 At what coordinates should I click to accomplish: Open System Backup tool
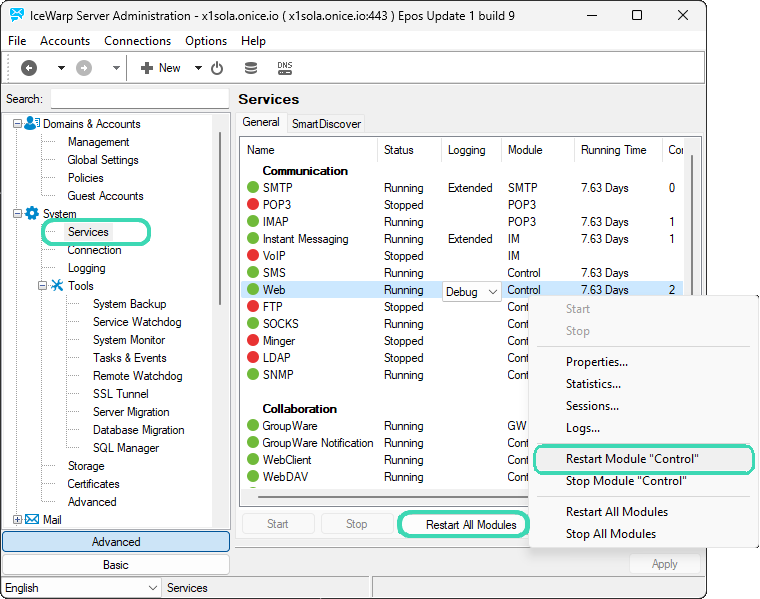129,304
